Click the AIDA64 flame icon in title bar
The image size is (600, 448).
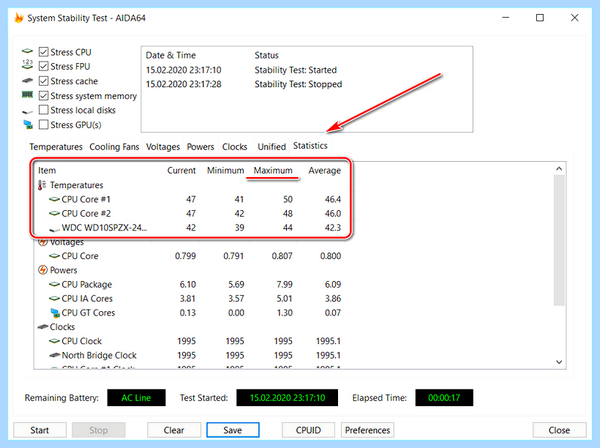click(18, 18)
